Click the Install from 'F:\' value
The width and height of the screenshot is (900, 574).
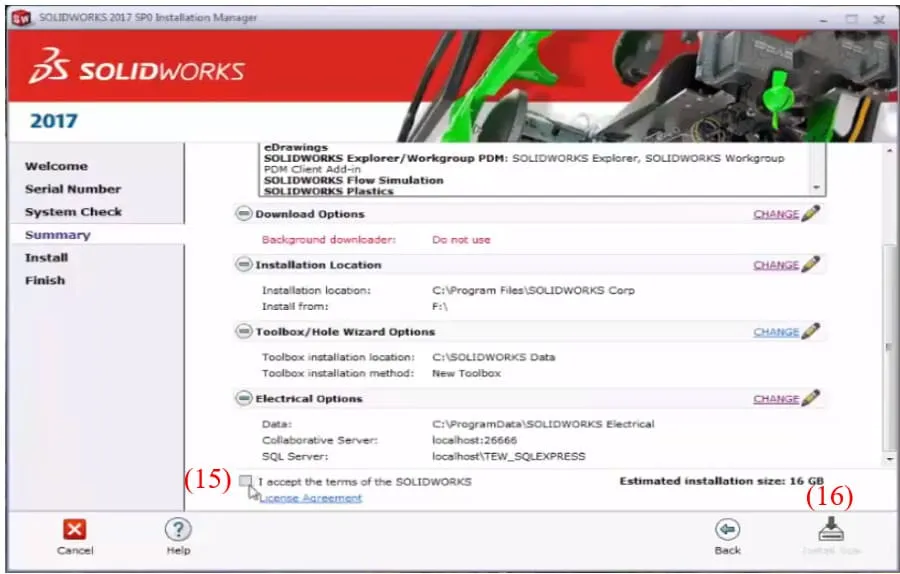(440, 307)
